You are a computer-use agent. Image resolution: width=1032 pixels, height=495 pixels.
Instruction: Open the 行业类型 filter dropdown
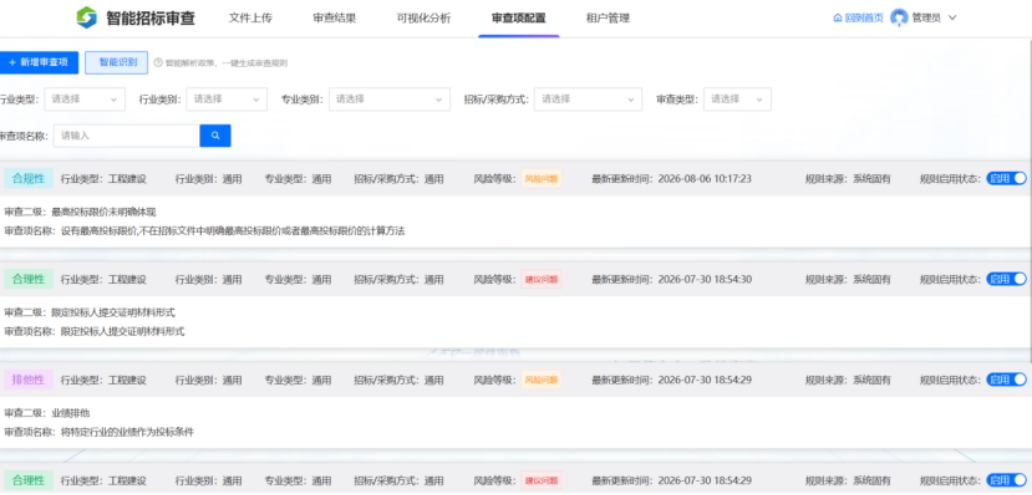pos(85,99)
